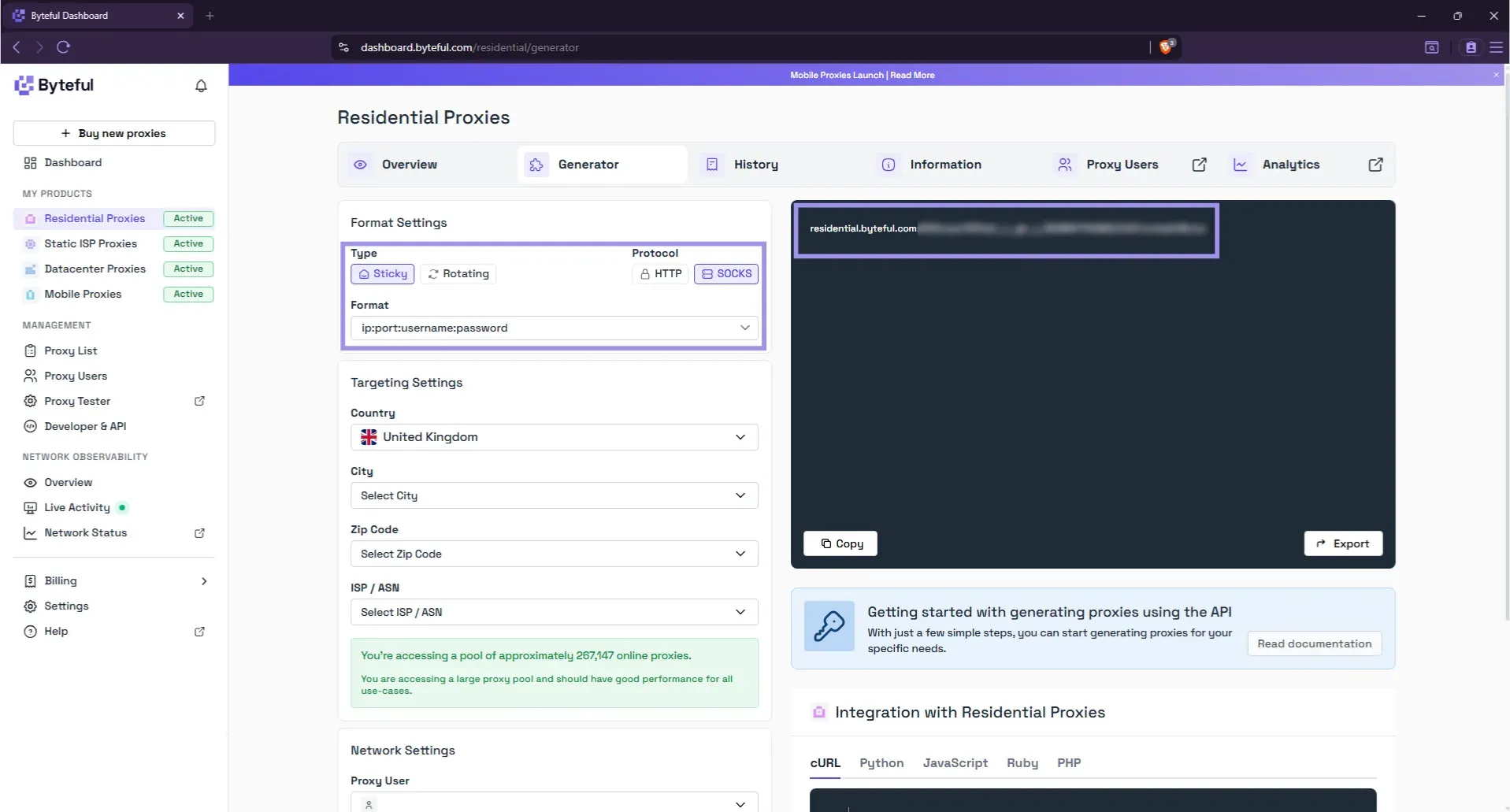Click the History tab document icon
The image size is (1510, 812).
(x=712, y=165)
